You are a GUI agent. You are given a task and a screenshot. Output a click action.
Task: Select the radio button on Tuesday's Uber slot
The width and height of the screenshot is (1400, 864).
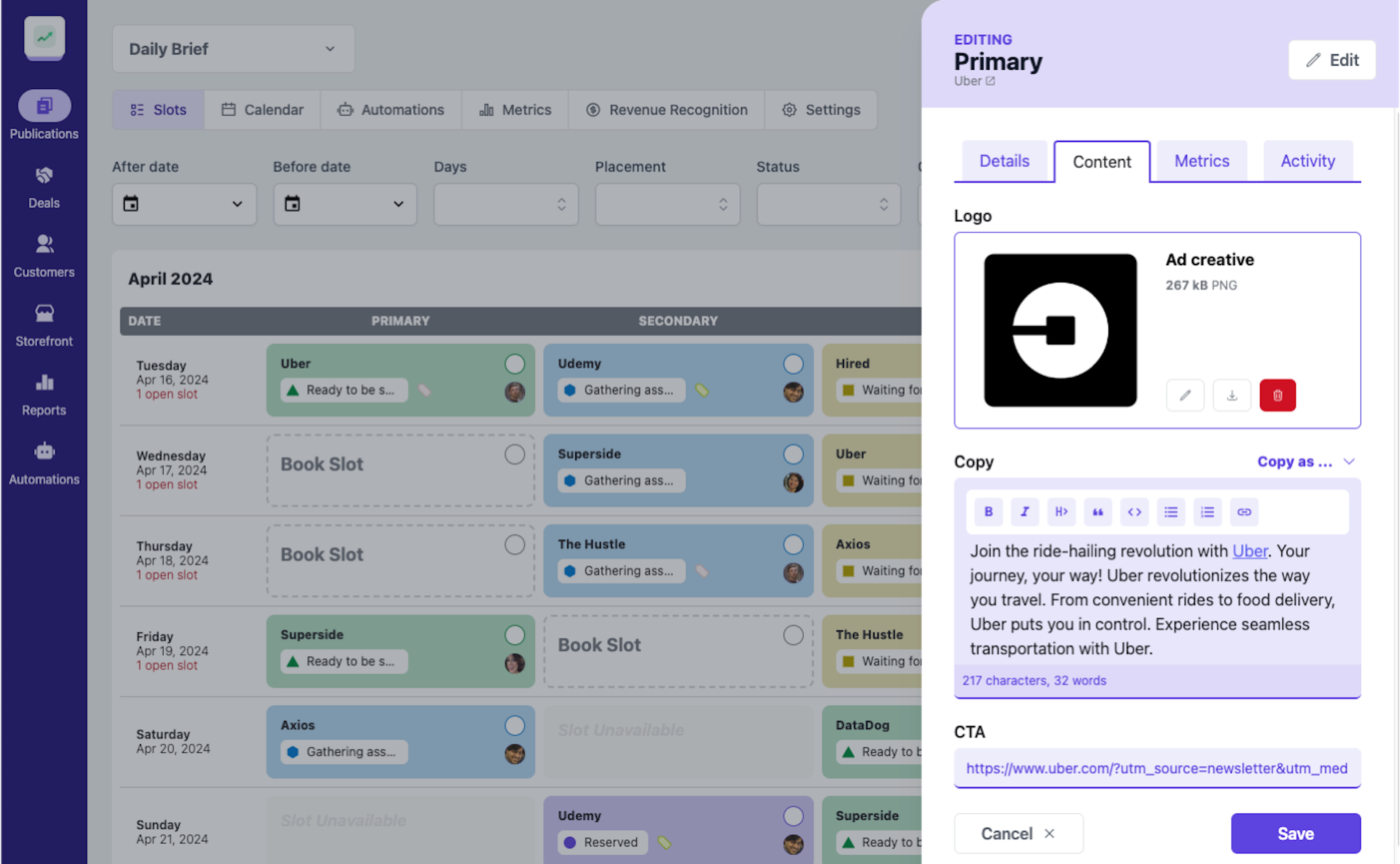click(x=514, y=364)
